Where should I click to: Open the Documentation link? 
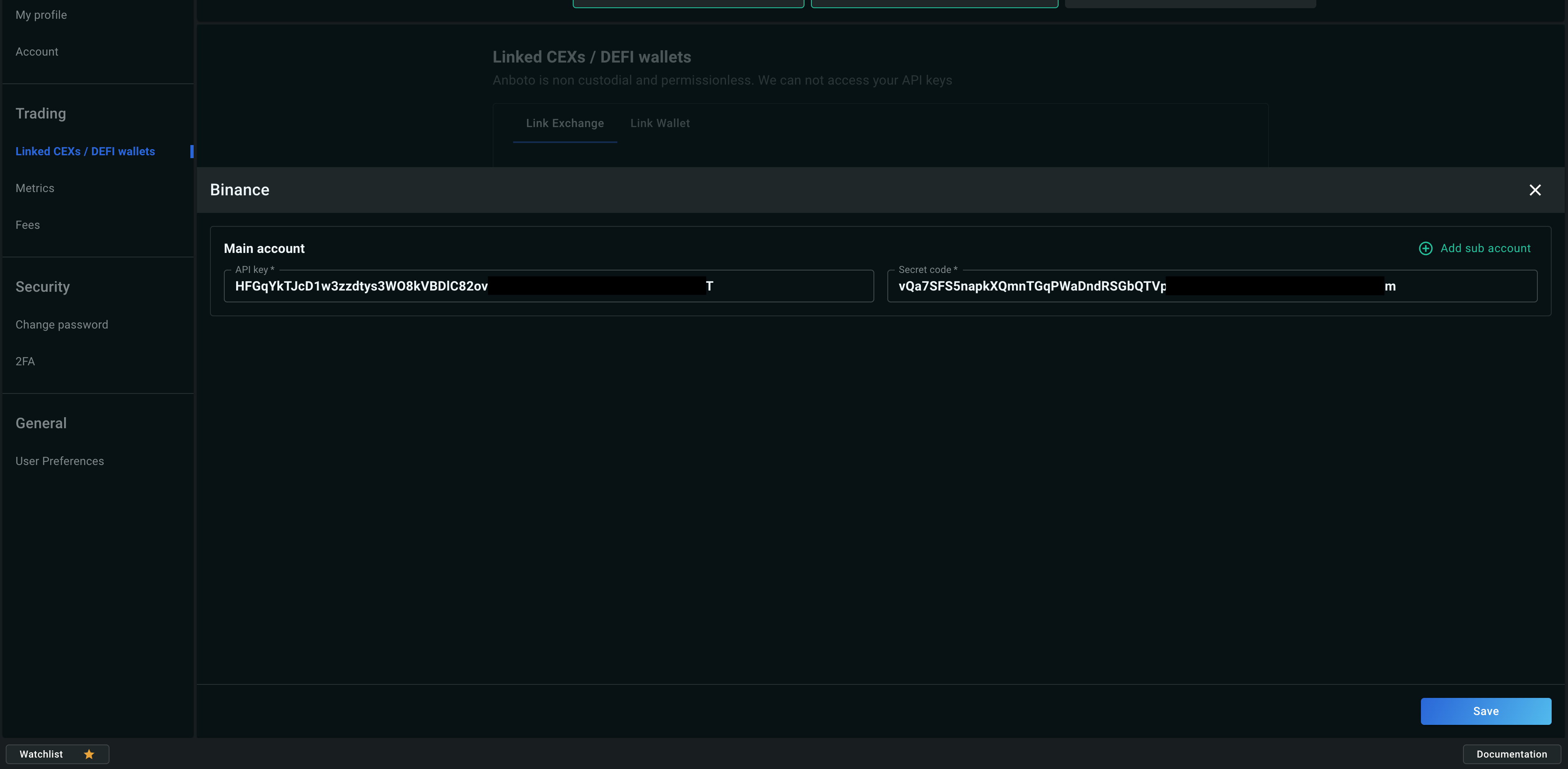point(1511,754)
